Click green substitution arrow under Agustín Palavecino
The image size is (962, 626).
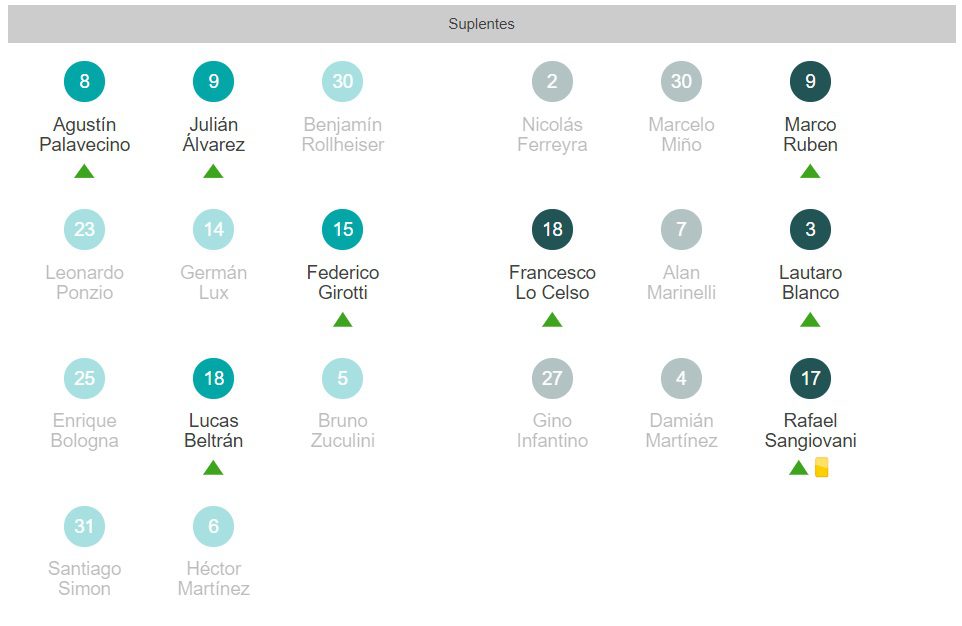tap(84, 171)
